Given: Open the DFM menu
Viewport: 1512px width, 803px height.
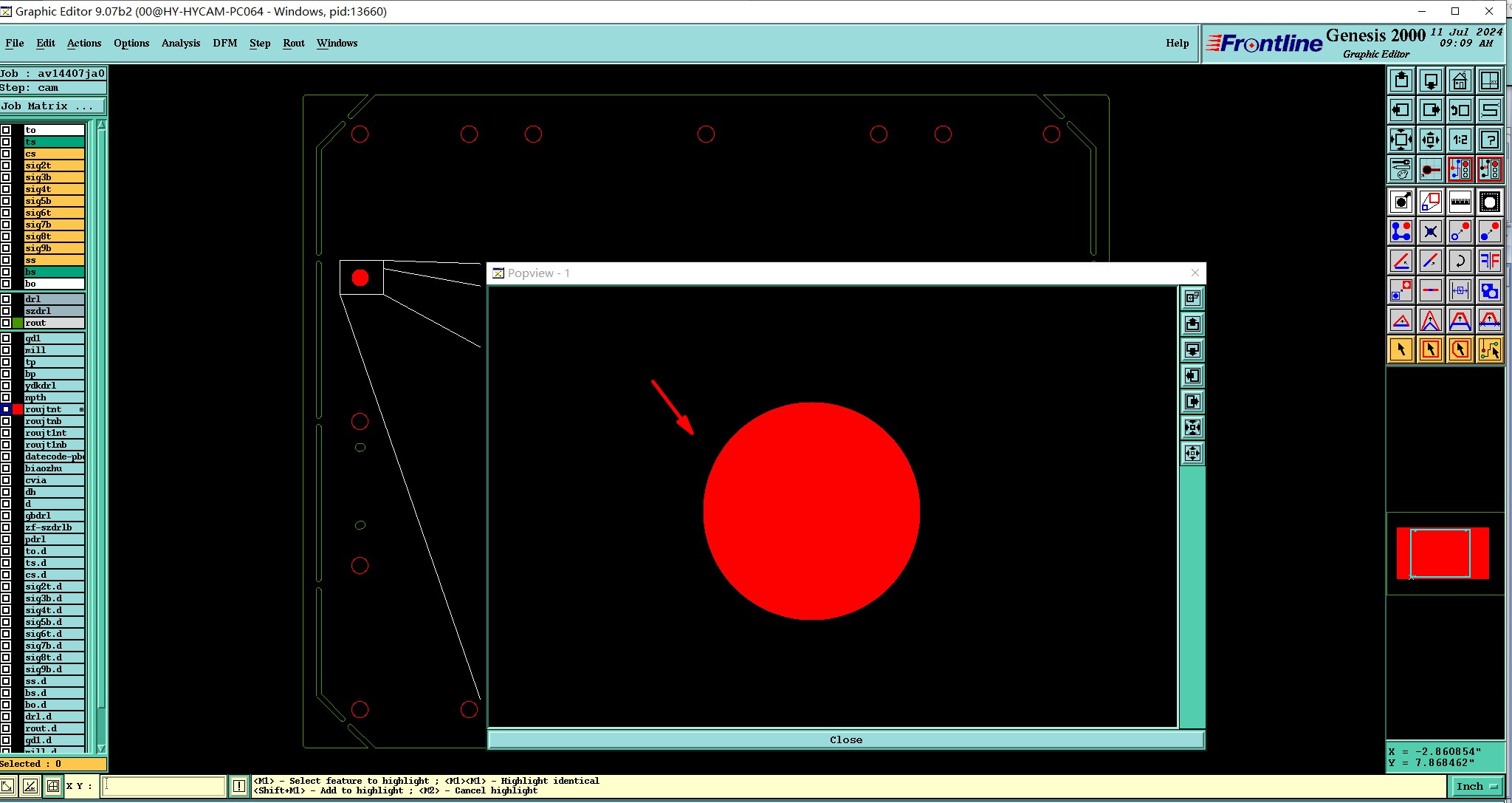Looking at the screenshot, I should [x=224, y=43].
